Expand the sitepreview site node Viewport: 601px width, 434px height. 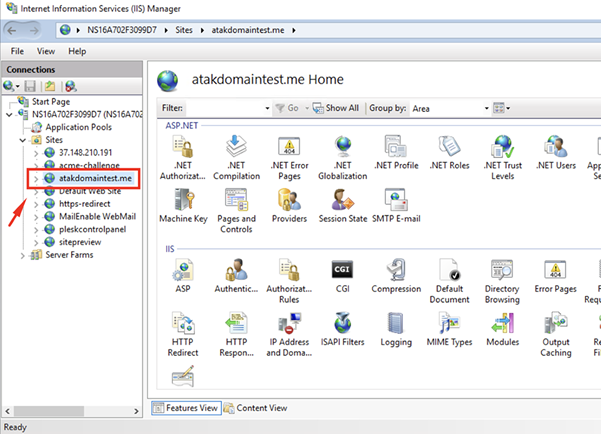[36, 242]
